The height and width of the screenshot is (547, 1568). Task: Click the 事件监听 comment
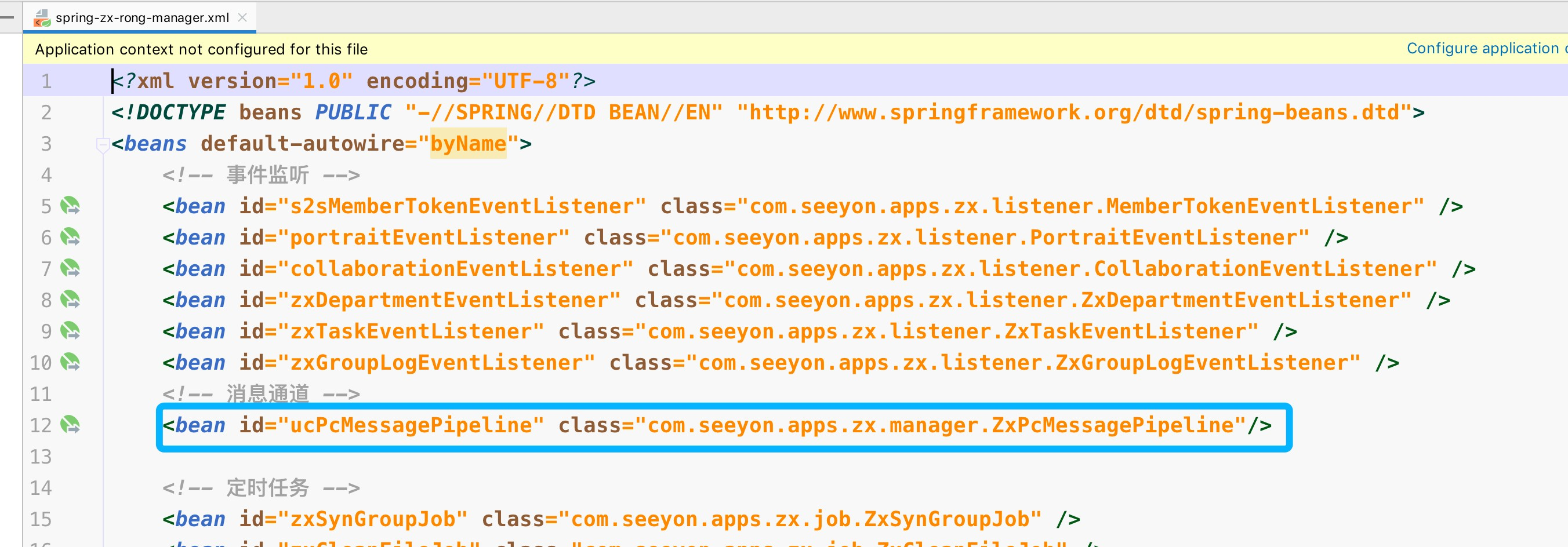coord(261,175)
